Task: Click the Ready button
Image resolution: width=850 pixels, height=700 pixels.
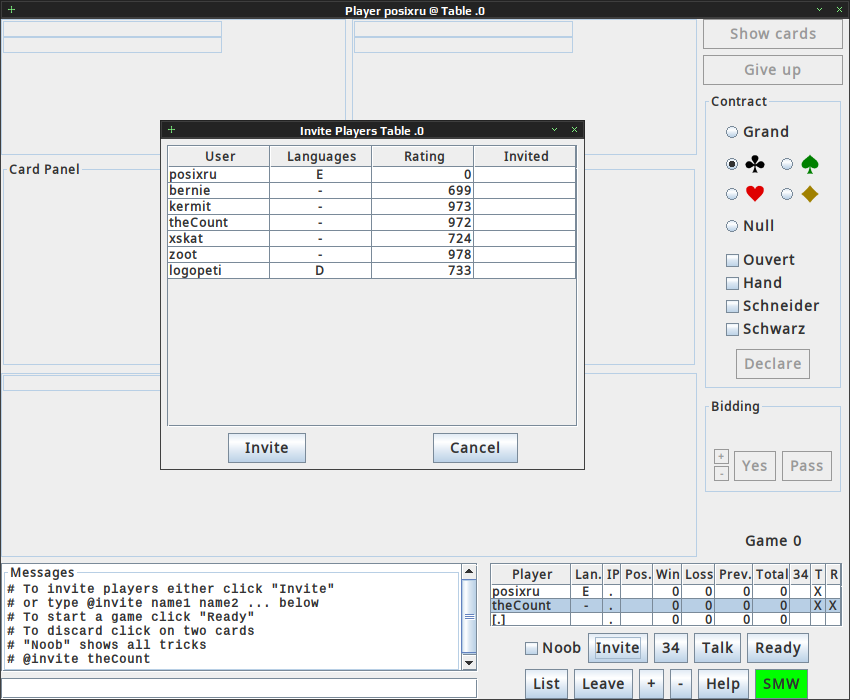Action: click(778, 648)
